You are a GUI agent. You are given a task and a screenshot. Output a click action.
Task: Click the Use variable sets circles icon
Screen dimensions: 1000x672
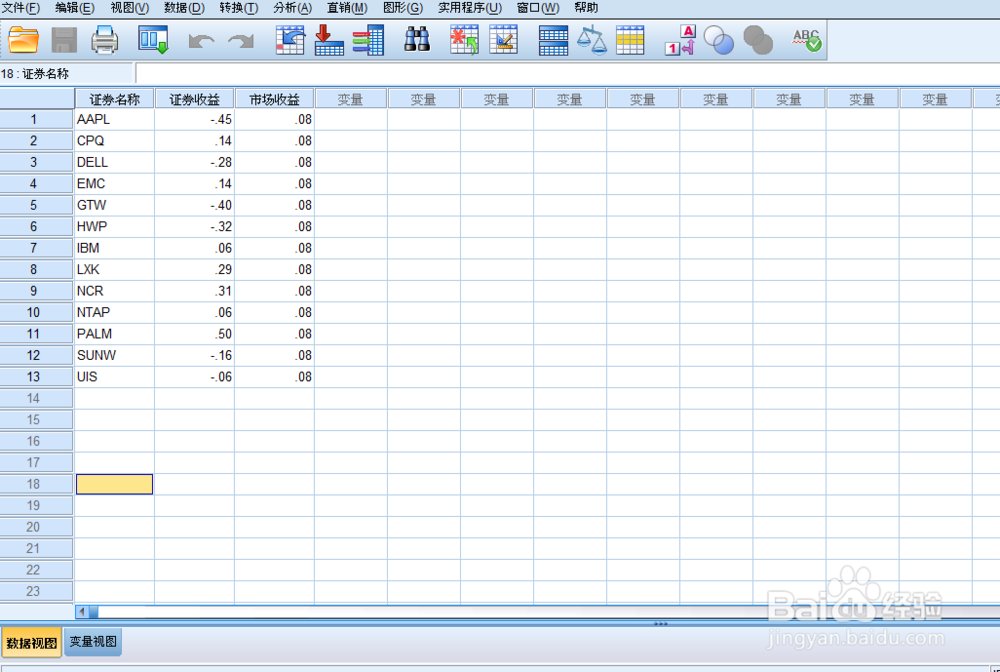coord(719,40)
